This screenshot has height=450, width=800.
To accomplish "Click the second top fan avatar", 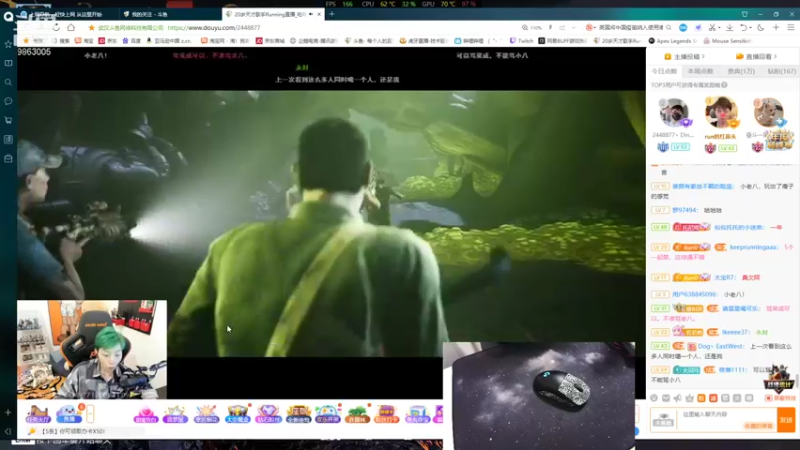I will click(x=721, y=111).
